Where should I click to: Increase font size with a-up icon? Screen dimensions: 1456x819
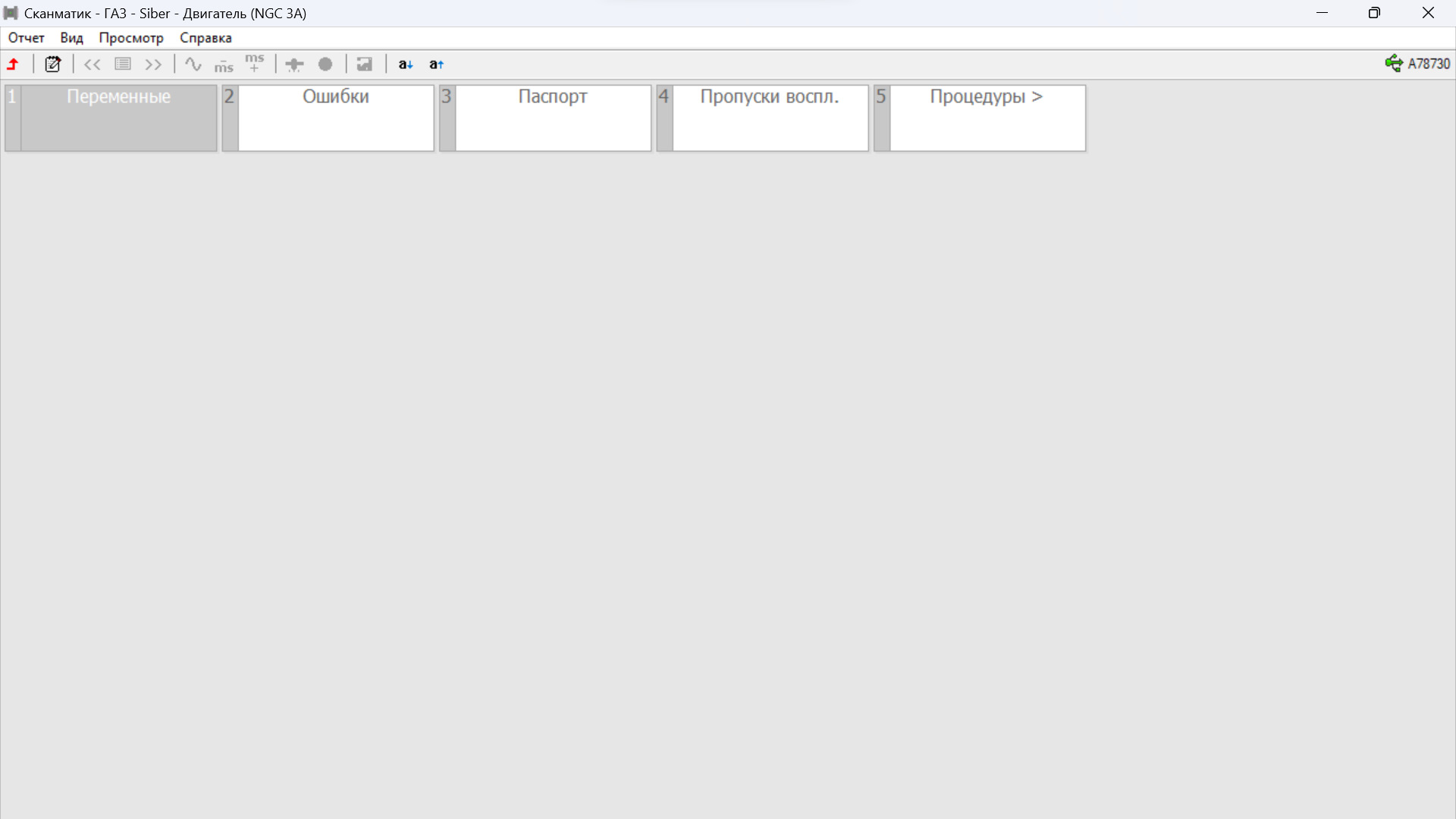436,64
